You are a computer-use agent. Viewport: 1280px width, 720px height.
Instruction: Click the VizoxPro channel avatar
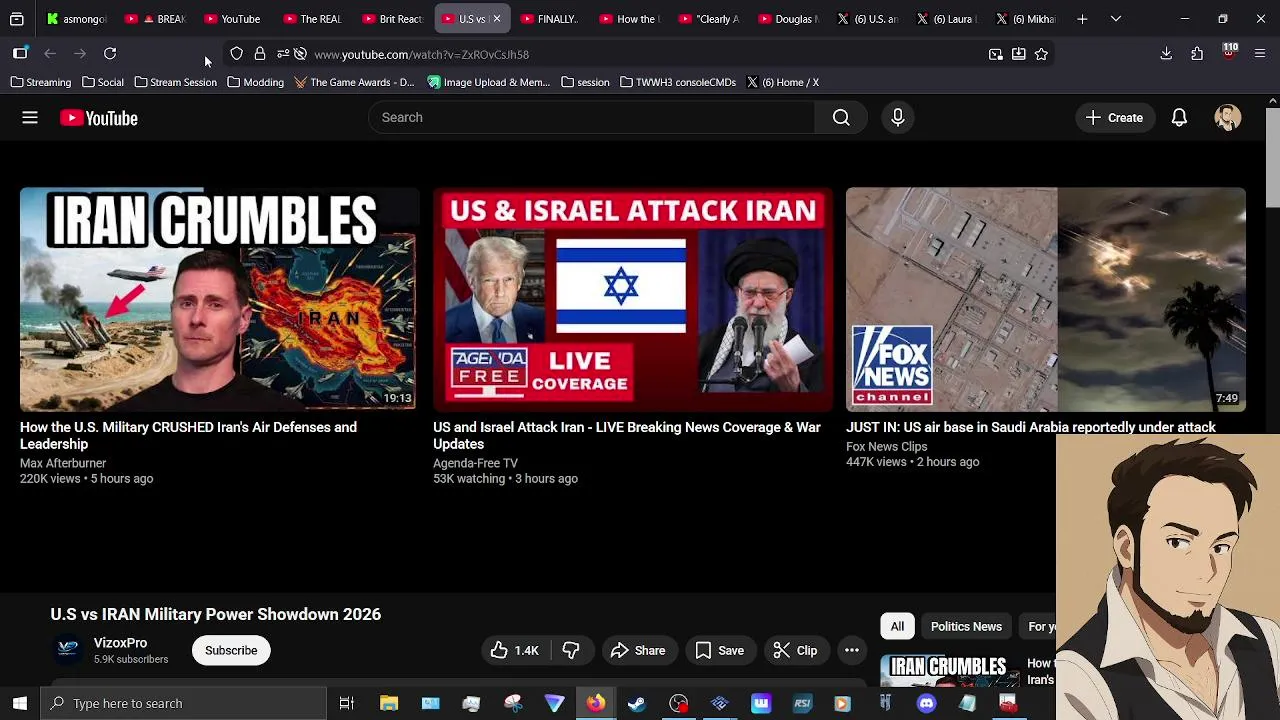[68, 651]
